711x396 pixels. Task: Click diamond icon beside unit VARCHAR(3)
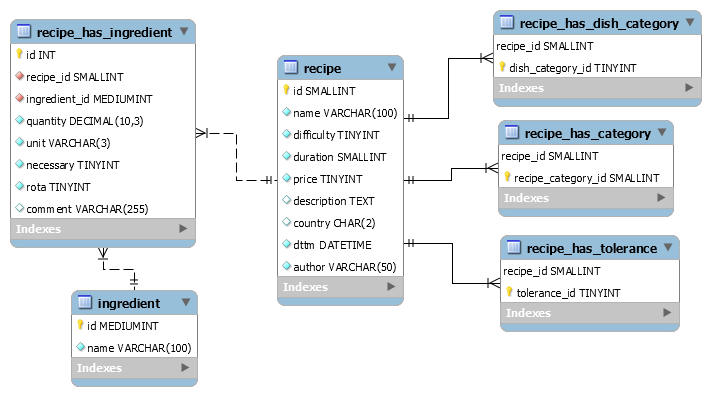19,142
